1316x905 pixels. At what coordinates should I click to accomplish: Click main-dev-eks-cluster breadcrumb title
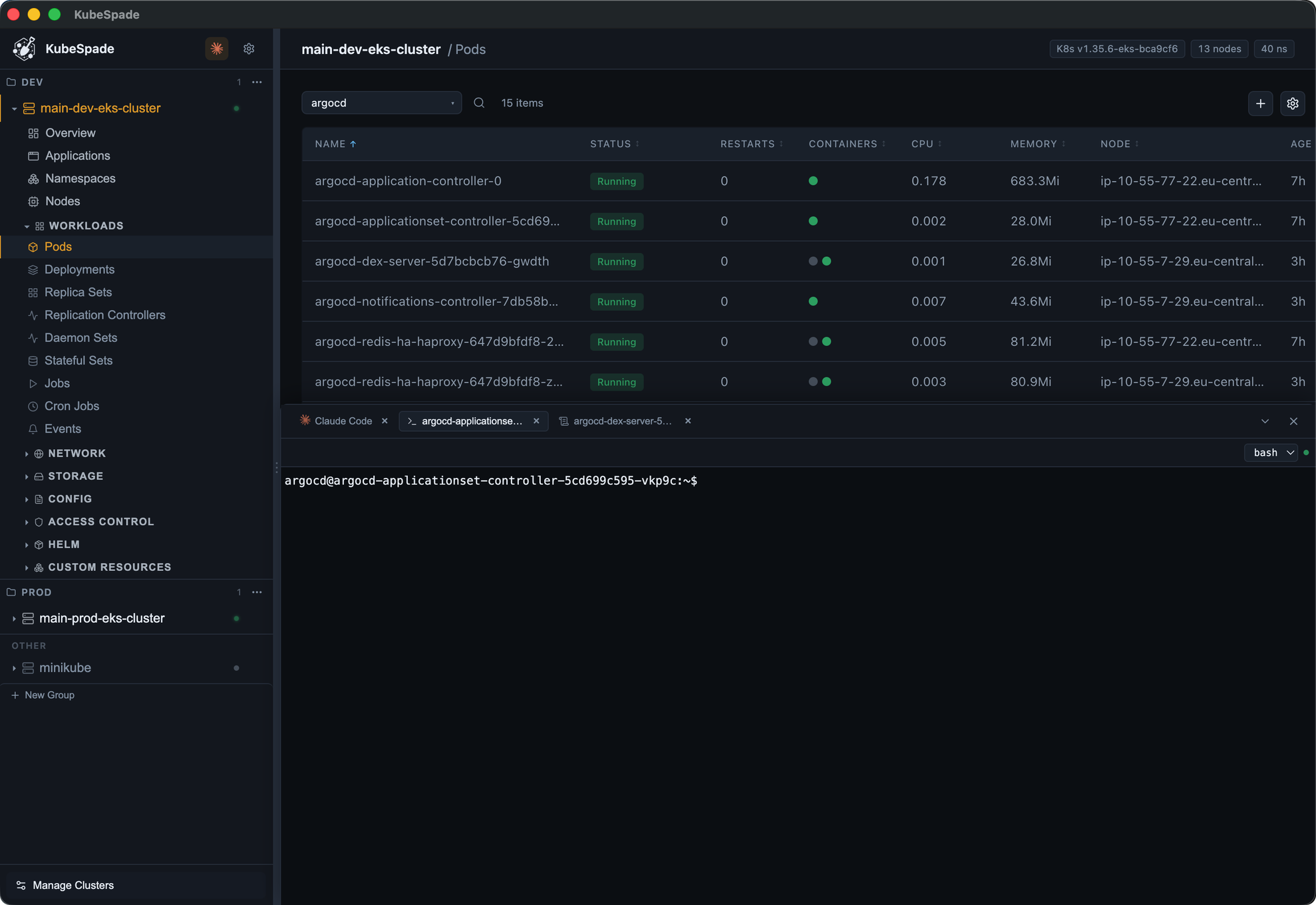click(371, 49)
